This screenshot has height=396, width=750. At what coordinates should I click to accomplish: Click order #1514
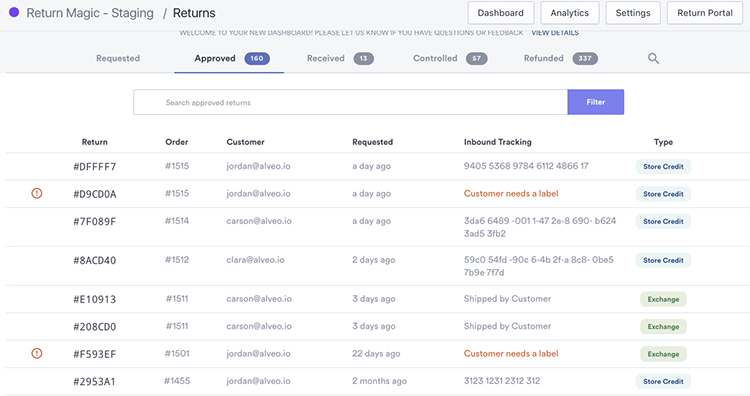coord(177,220)
